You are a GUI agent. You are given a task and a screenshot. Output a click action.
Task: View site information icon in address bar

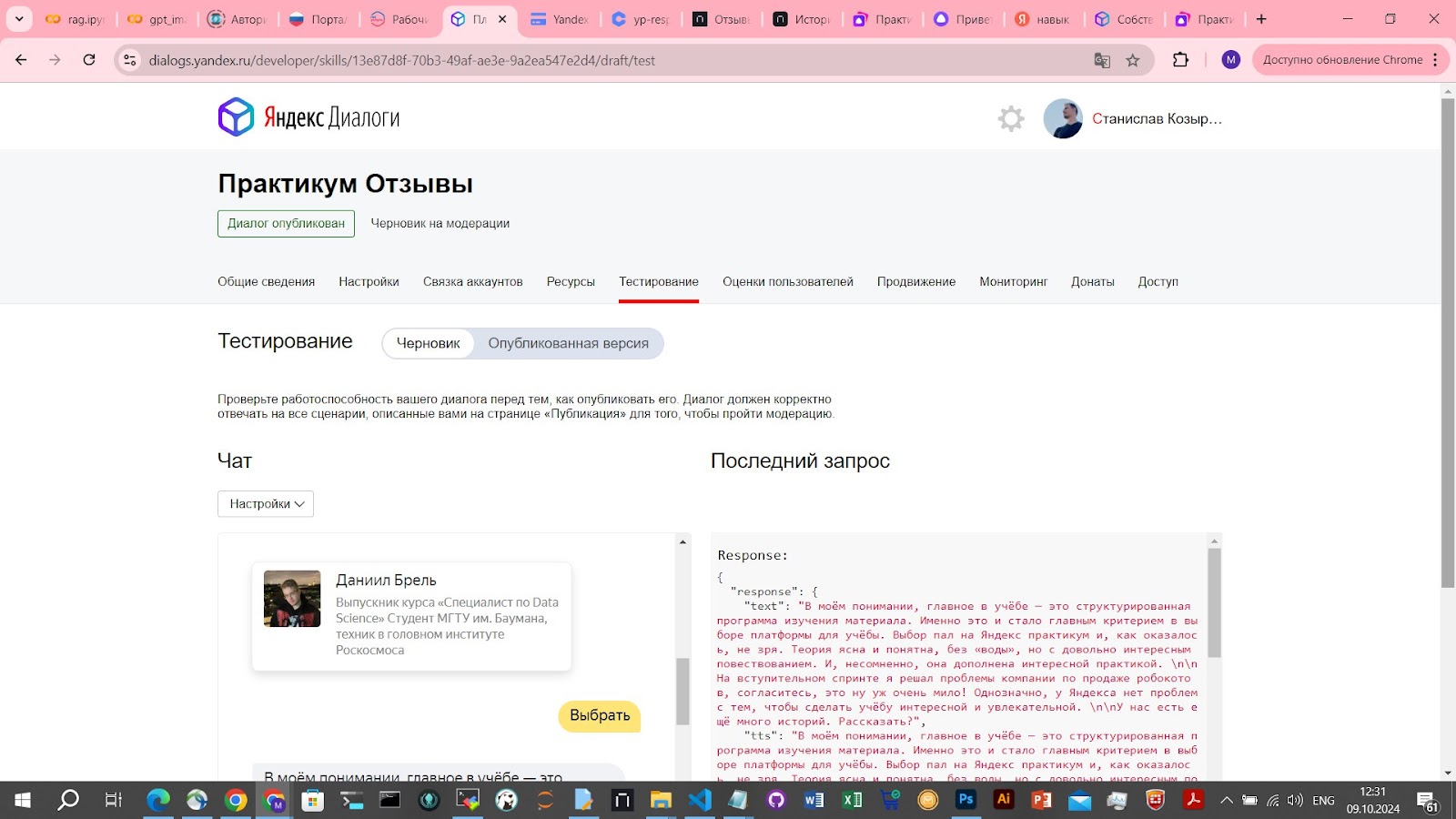point(130,60)
